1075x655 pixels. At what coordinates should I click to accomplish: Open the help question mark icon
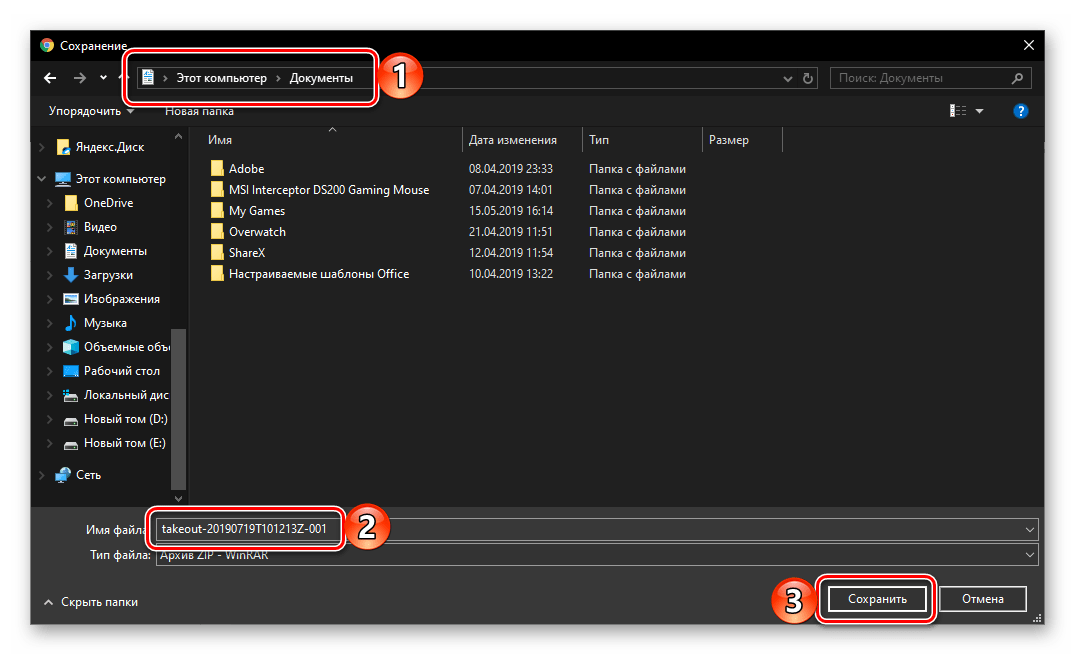tap(1020, 111)
